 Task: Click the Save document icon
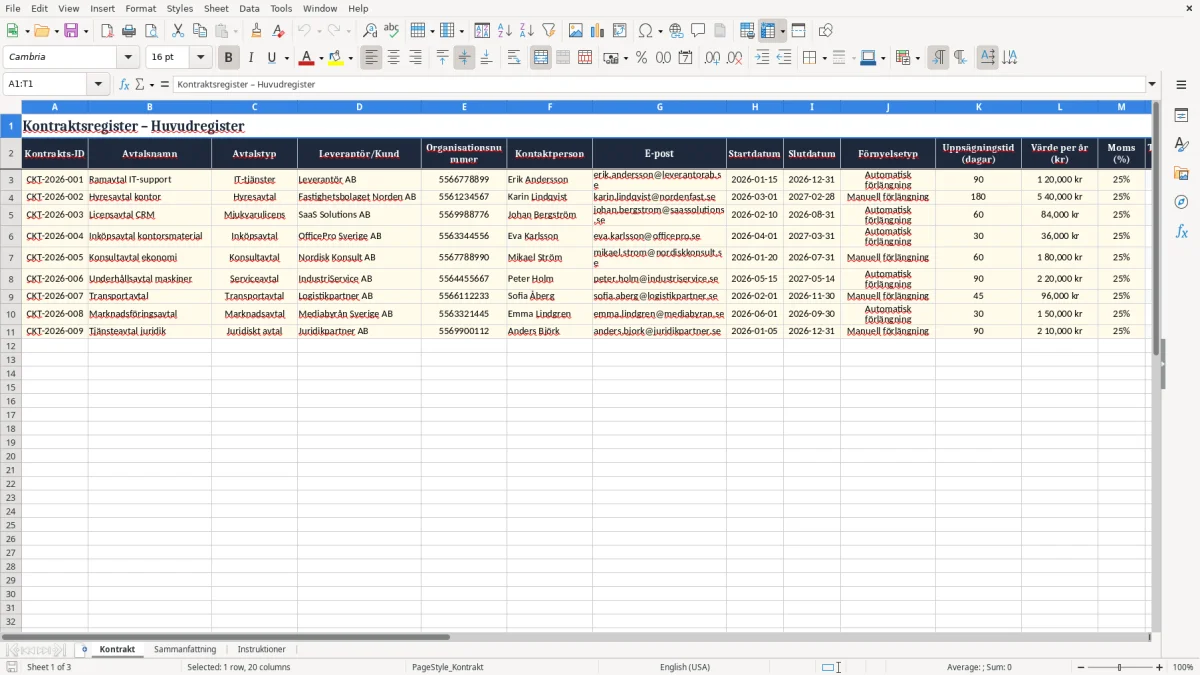71,31
